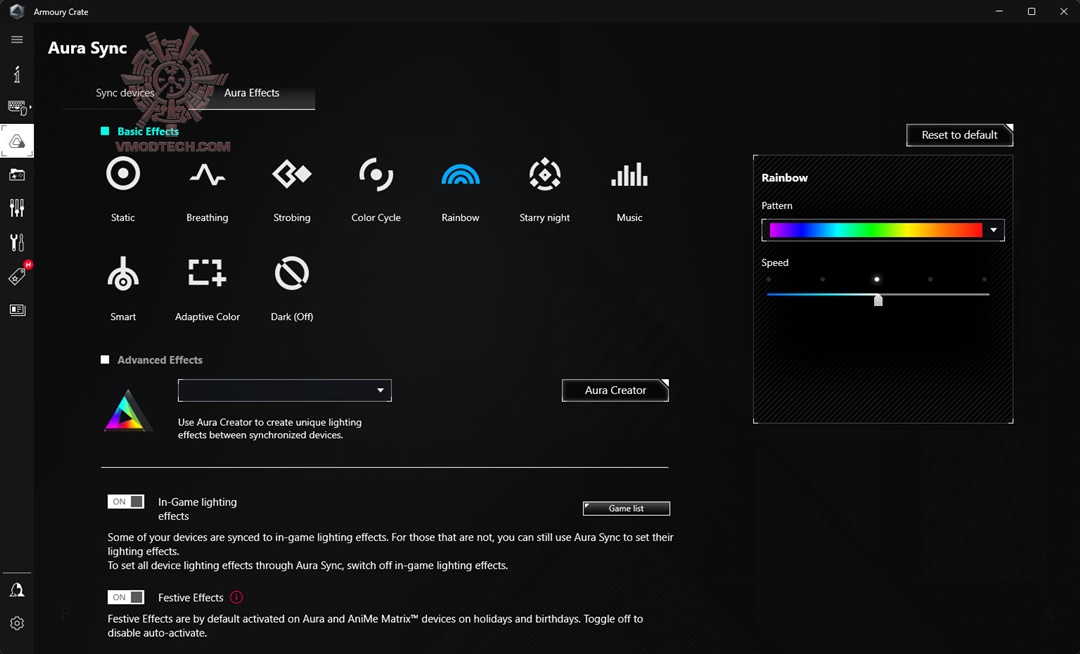Open the Advanced Effects dropdown

pyautogui.click(x=284, y=390)
